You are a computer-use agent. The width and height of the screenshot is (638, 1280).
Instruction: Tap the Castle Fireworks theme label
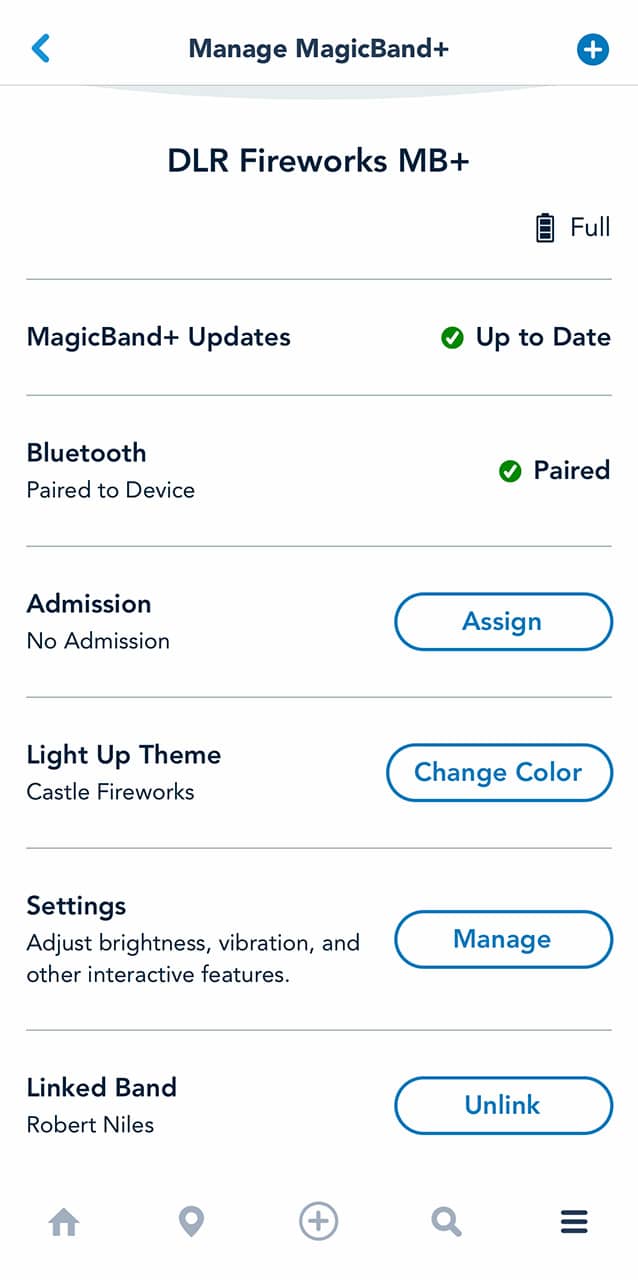pyautogui.click(x=111, y=792)
